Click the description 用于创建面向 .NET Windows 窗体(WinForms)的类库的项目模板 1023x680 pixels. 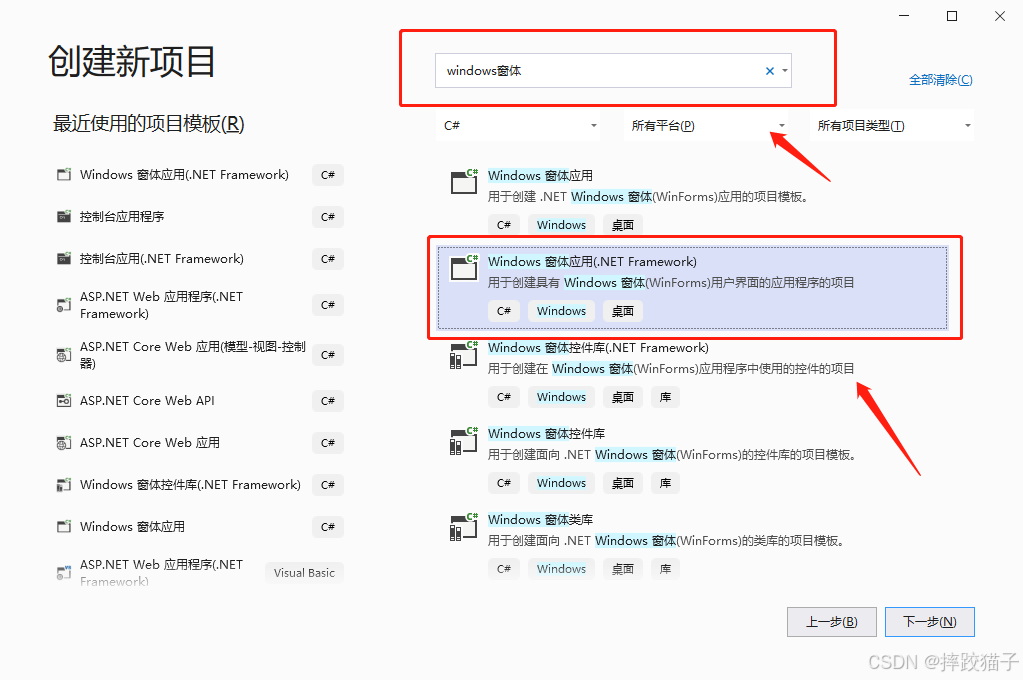(x=666, y=541)
